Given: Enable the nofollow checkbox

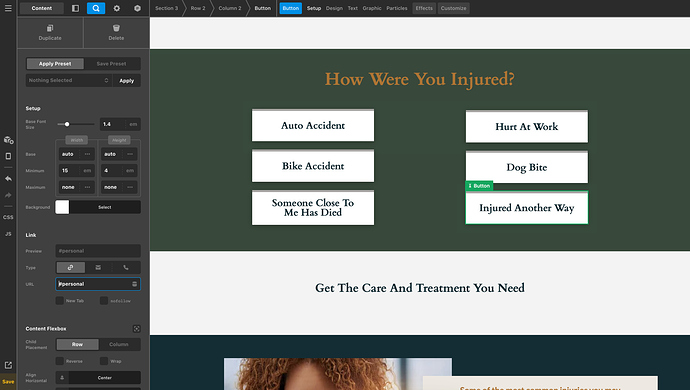Looking at the screenshot, I should pos(104,301).
